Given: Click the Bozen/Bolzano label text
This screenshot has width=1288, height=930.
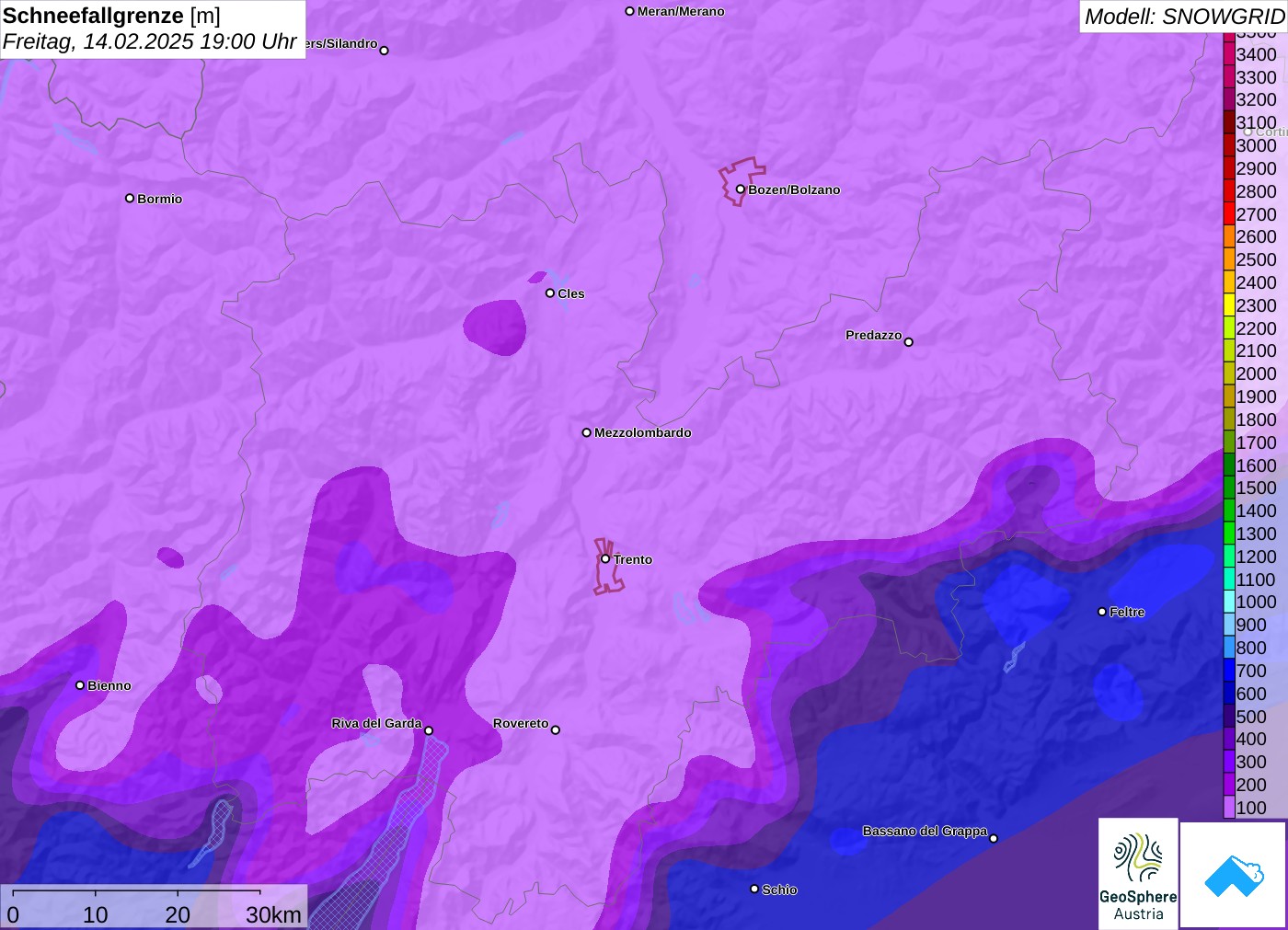Looking at the screenshot, I should [794, 189].
